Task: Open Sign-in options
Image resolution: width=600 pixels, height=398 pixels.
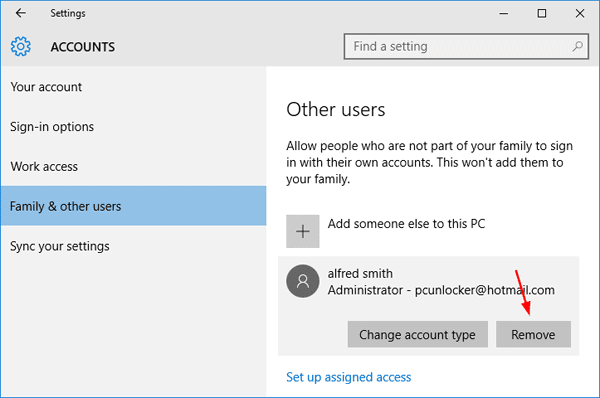Action: [x=133, y=127]
